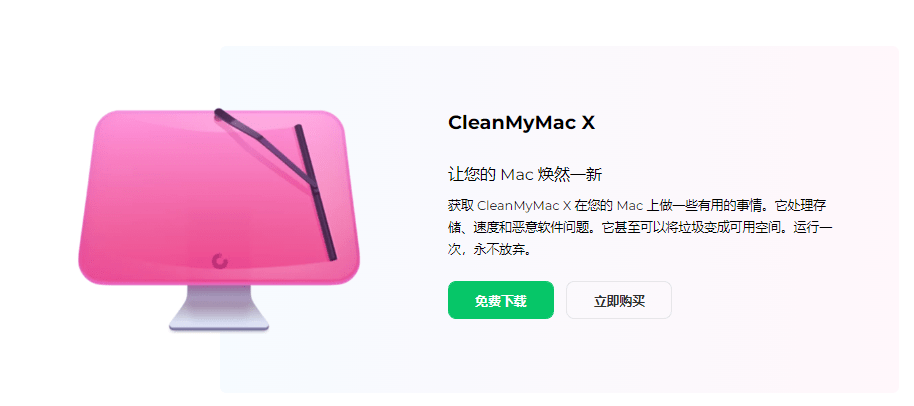Click the silver monitor stand of the icon

click(219, 308)
